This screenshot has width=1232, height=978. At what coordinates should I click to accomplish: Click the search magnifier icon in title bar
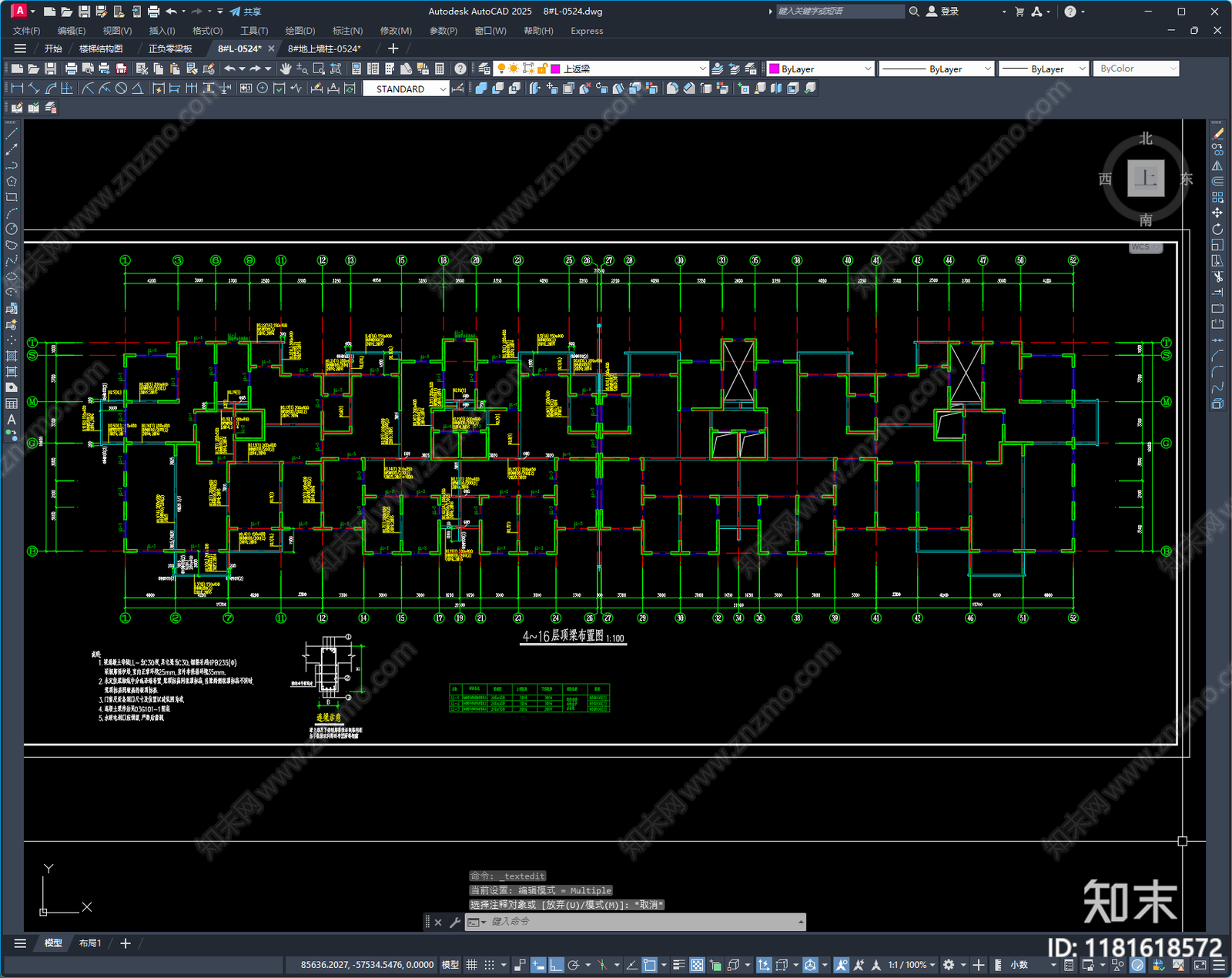coord(914,12)
